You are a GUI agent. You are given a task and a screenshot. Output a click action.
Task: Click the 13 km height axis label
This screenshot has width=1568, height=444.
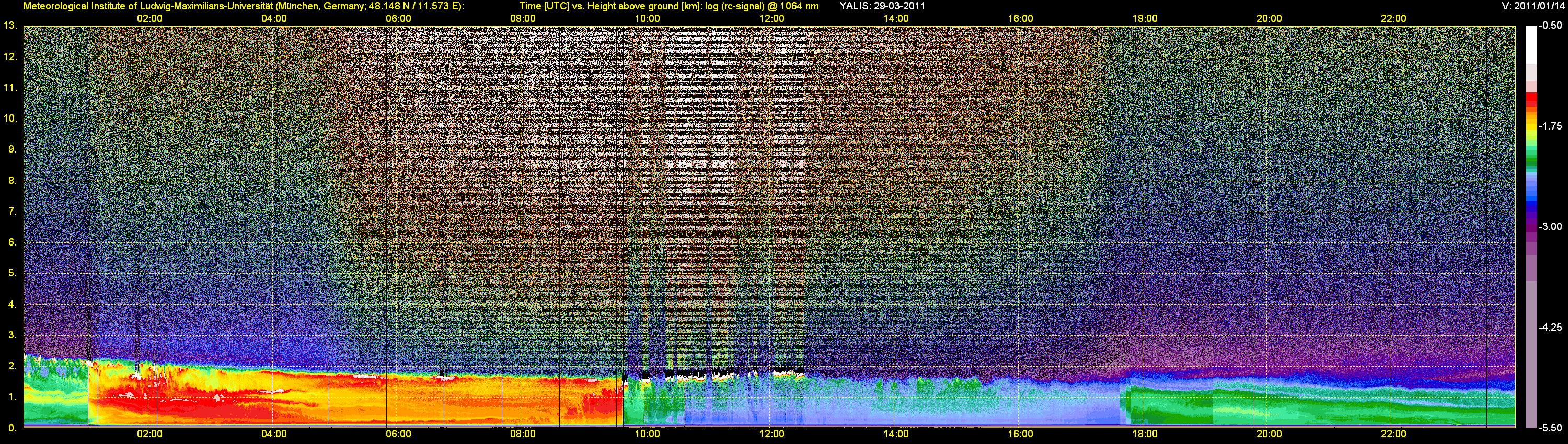10,26
